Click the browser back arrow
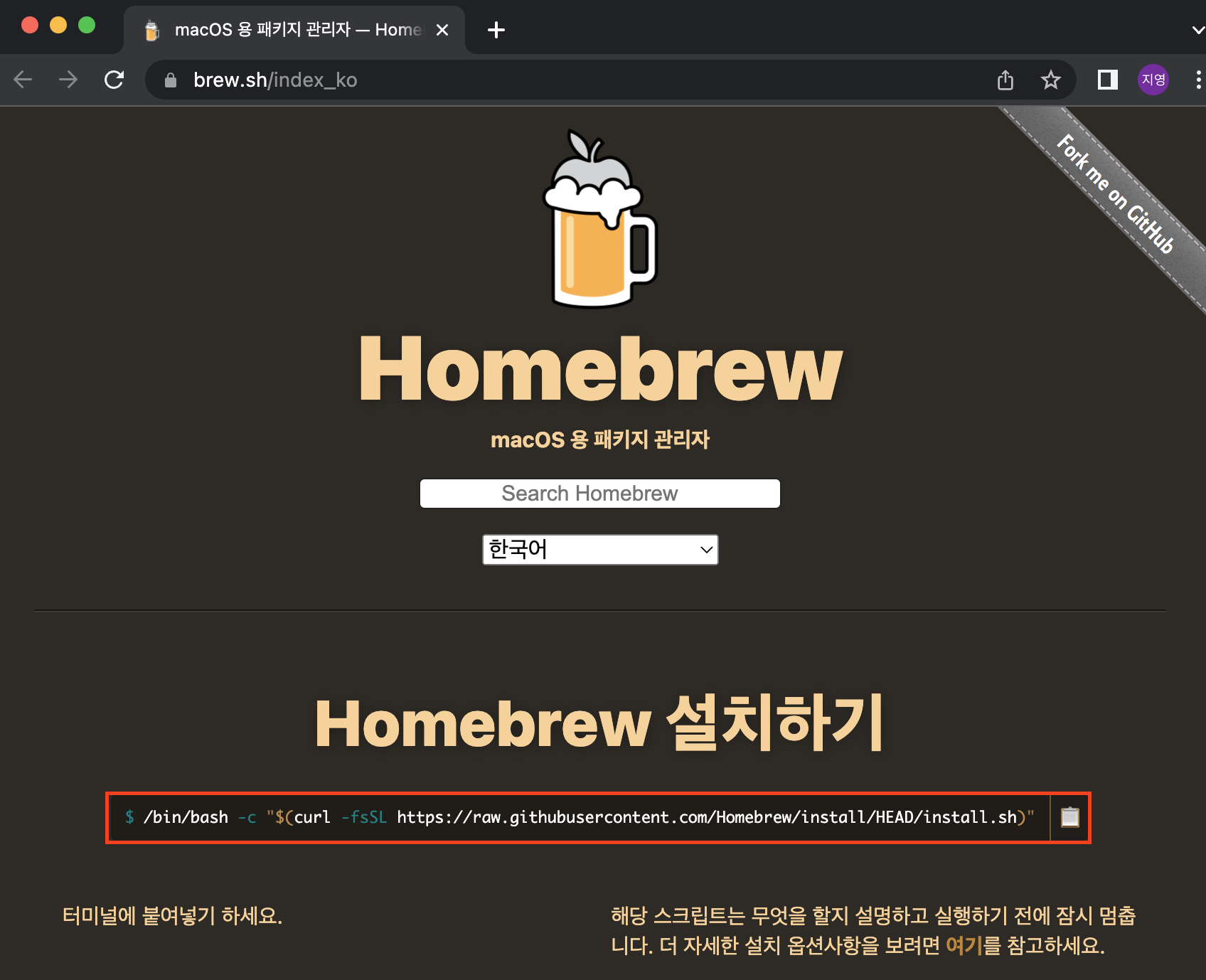This screenshot has height=980, width=1206. (23, 80)
